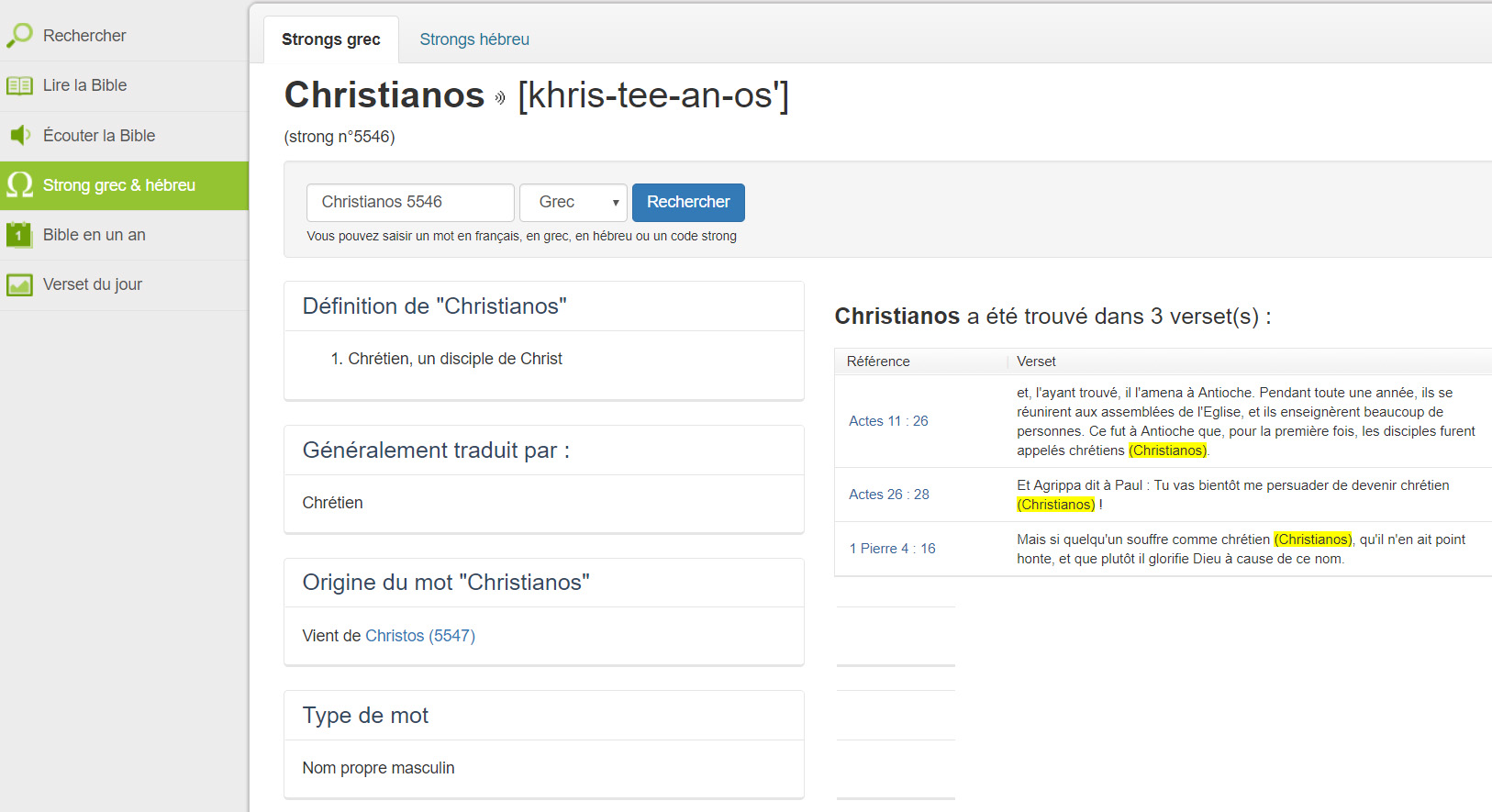The image size is (1492, 812).
Task: Click the magnifying glass Rechercher icon
Action: click(x=19, y=36)
